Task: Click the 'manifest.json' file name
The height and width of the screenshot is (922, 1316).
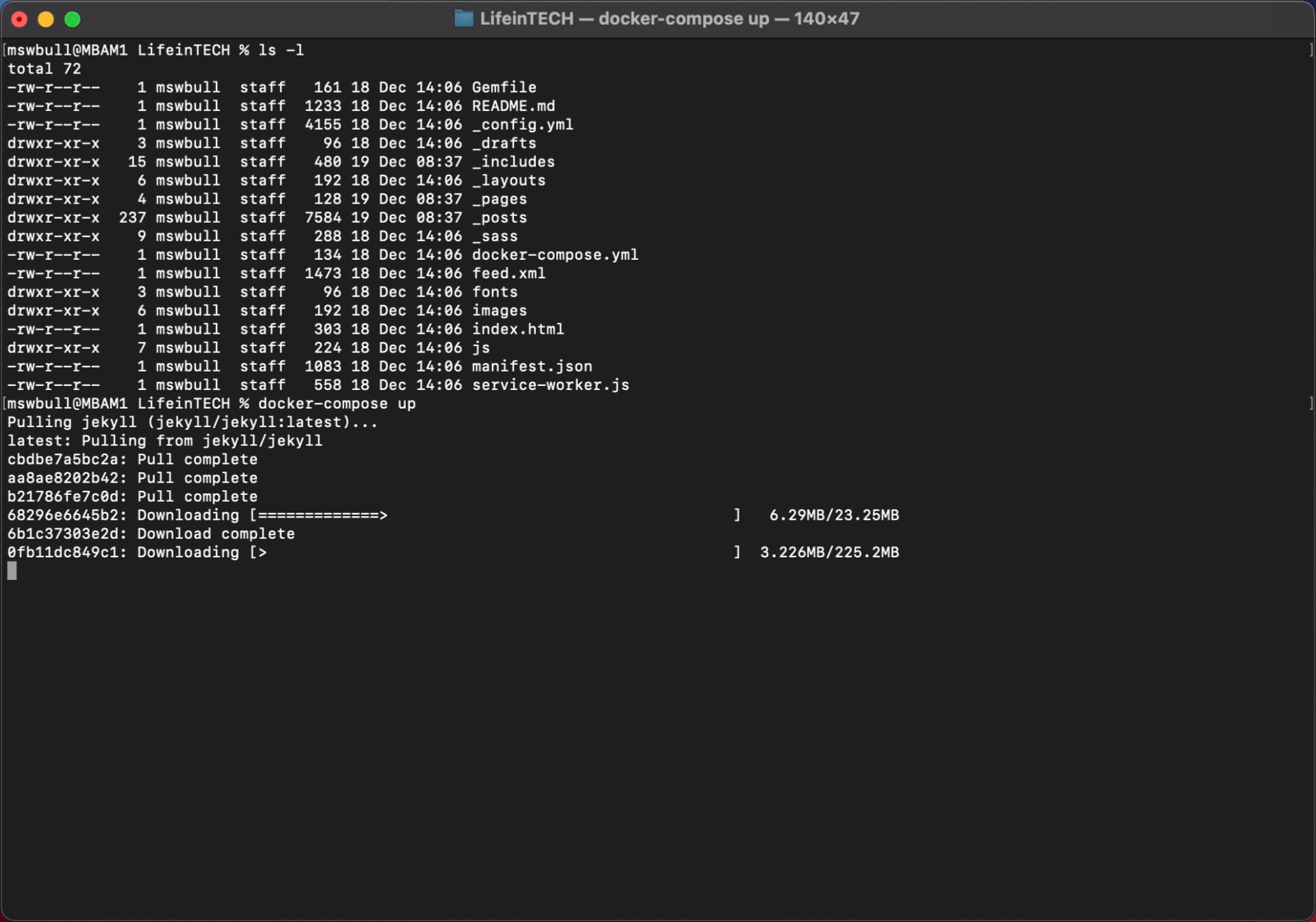Action: coord(532,366)
